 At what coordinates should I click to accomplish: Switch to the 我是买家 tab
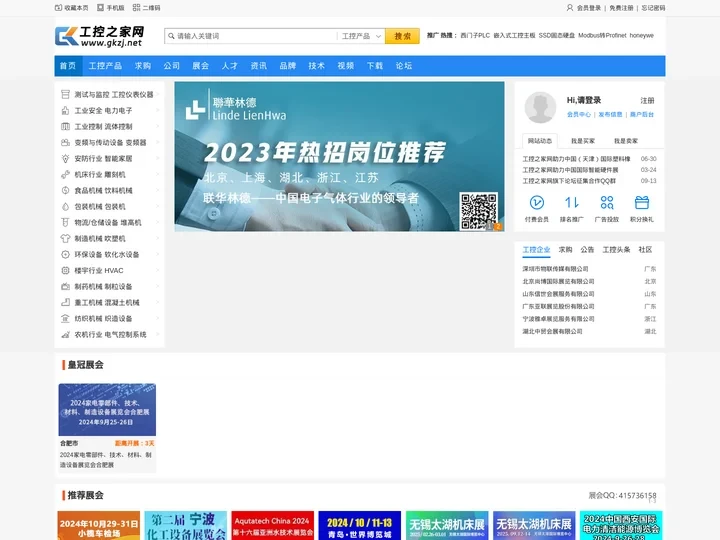click(583, 141)
